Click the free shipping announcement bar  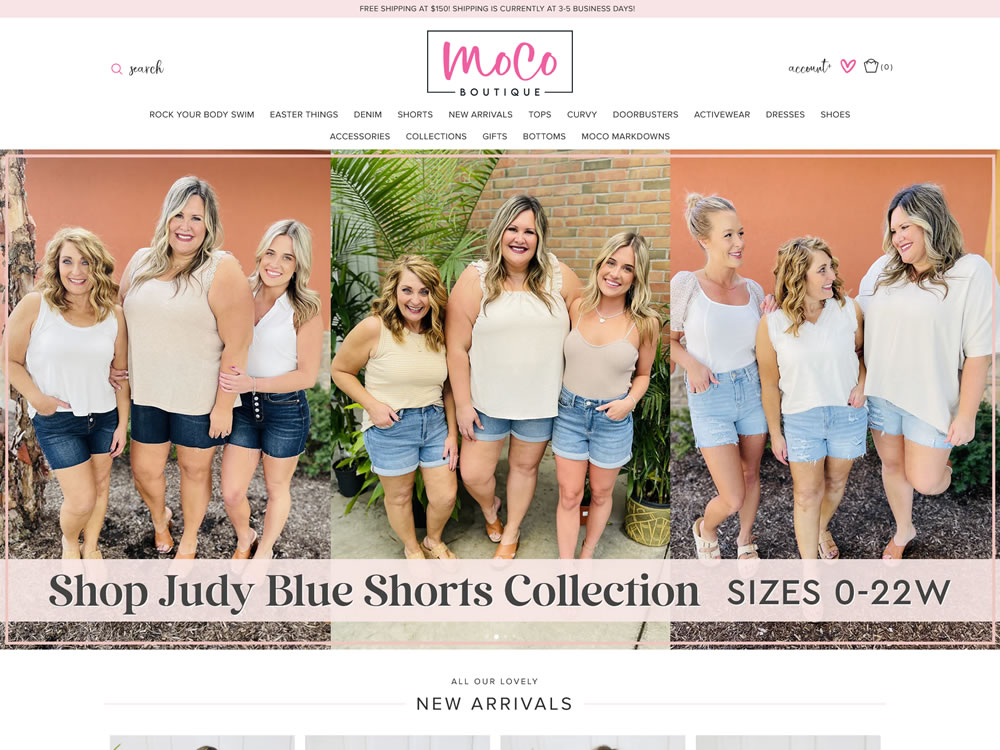click(x=500, y=9)
